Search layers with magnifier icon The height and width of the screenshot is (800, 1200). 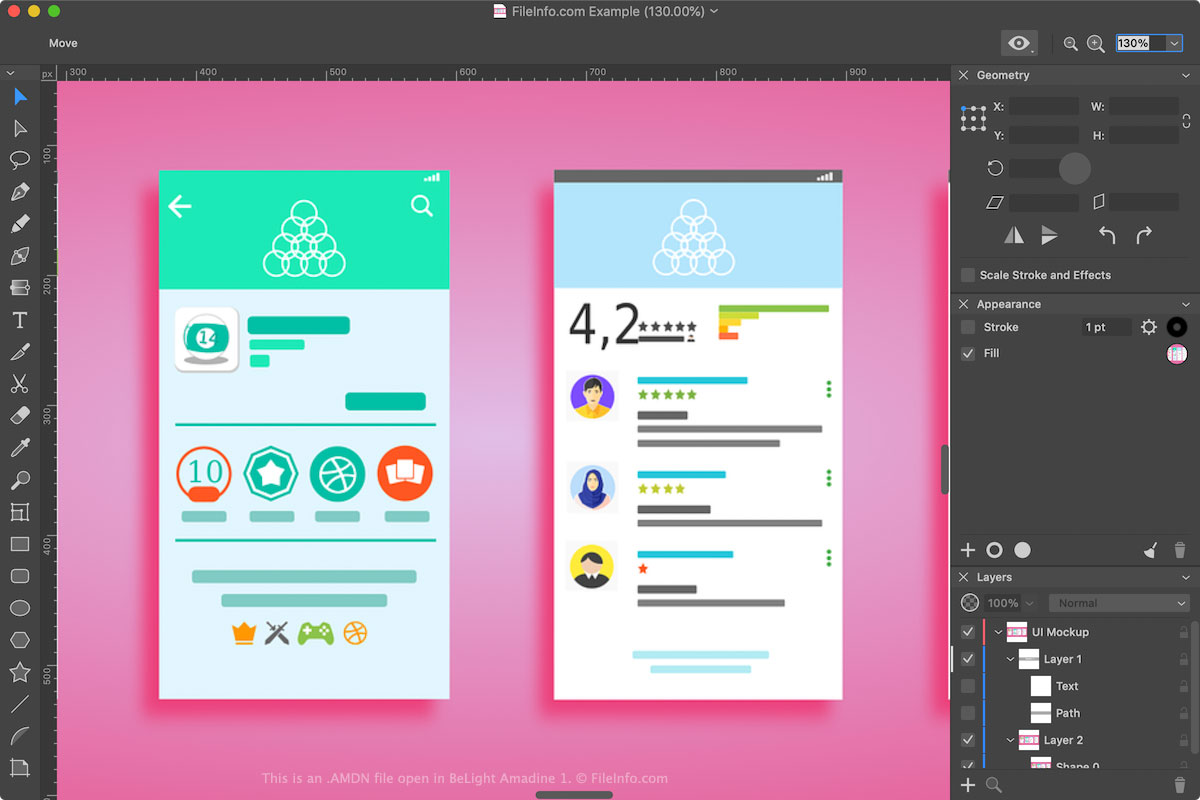click(994, 785)
